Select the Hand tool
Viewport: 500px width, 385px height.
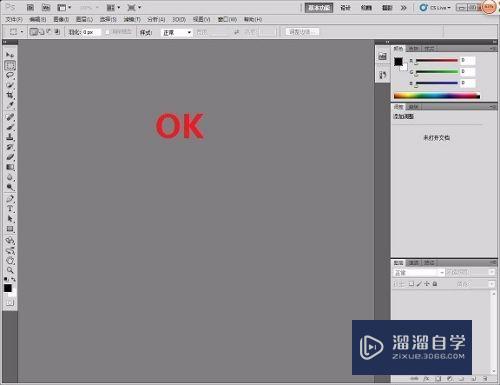(x=10, y=260)
